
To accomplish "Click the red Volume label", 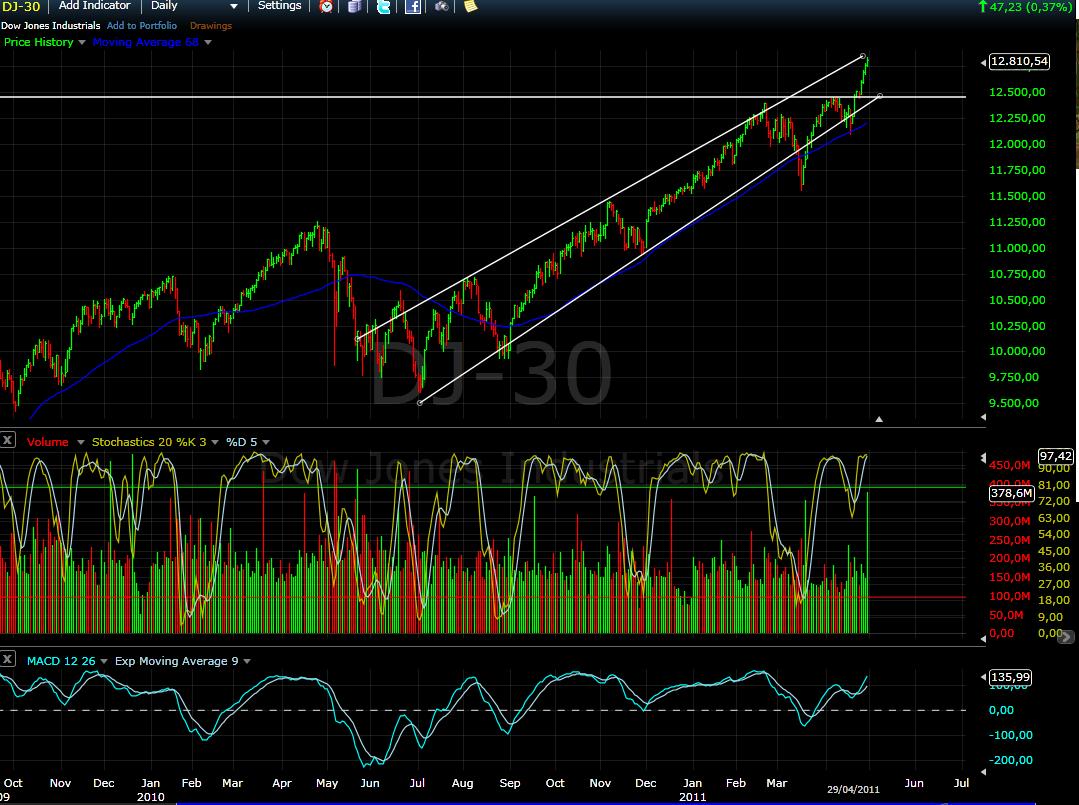I will [47, 442].
